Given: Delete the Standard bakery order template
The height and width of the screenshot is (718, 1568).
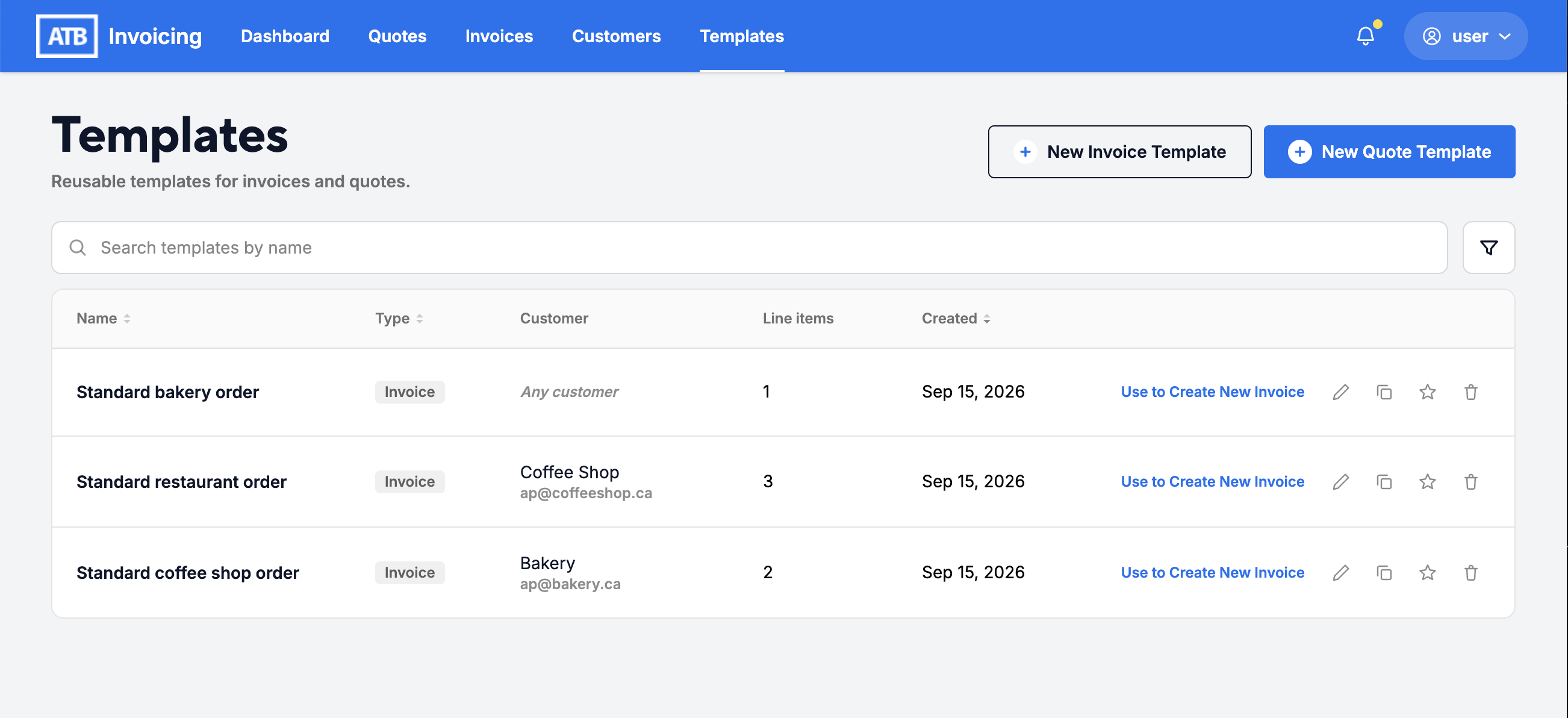Looking at the screenshot, I should (1470, 392).
